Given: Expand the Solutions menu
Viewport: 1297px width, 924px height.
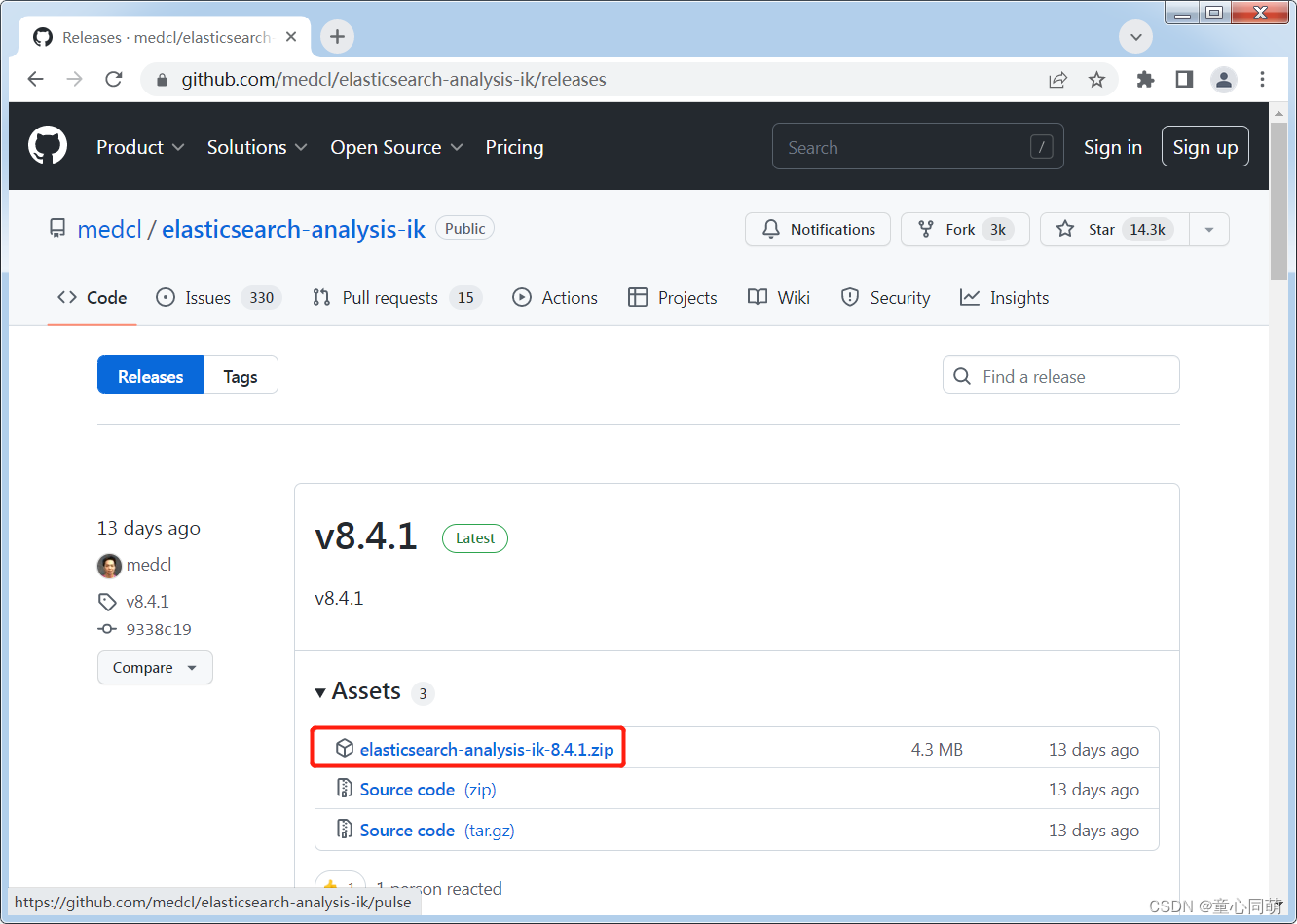Looking at the screenshot, I should (x=257, y=147).
